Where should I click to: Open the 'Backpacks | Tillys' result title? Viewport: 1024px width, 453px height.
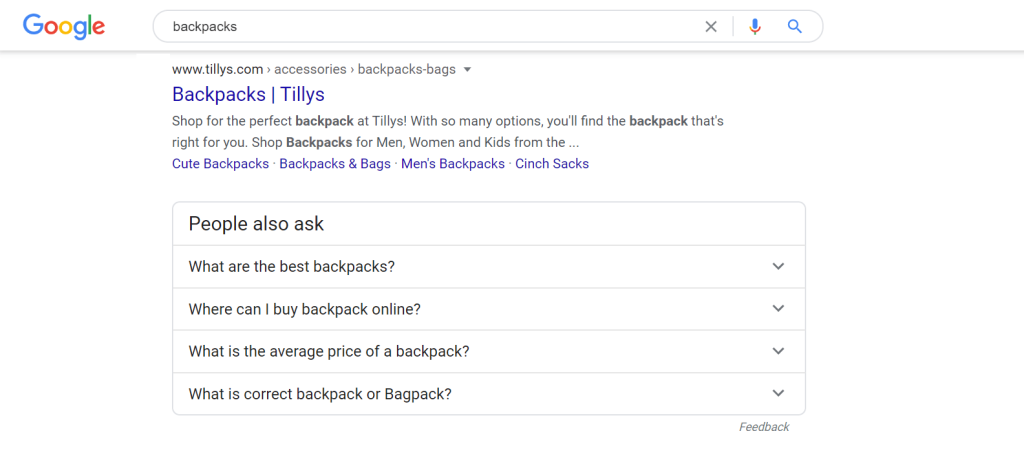click(248, 94)
